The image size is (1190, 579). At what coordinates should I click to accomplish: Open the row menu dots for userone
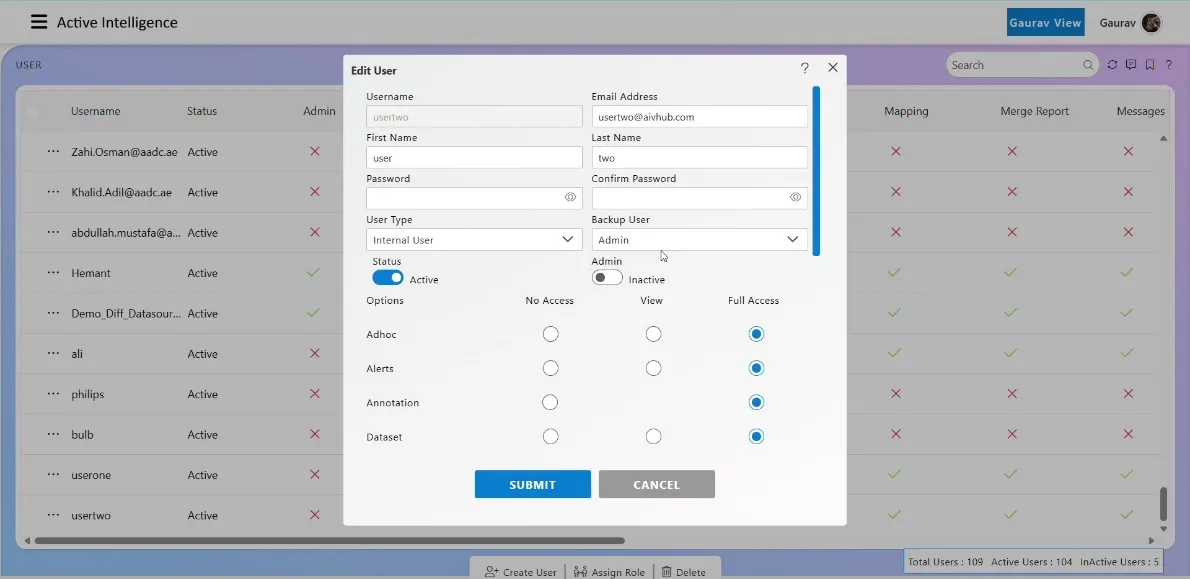(53, 474)
